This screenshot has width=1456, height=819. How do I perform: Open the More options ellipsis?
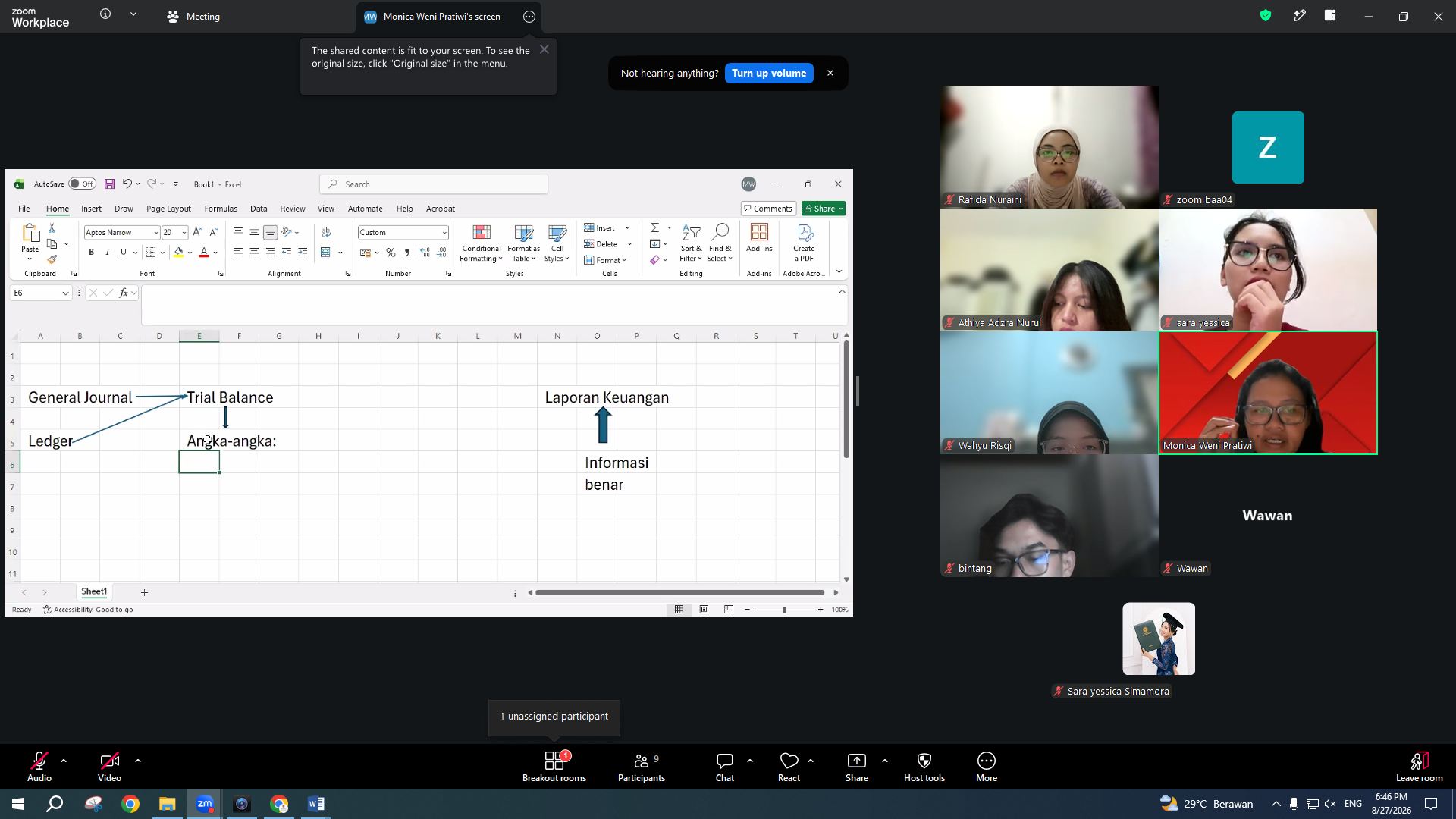pyautogui.click(x=987, y=766)
